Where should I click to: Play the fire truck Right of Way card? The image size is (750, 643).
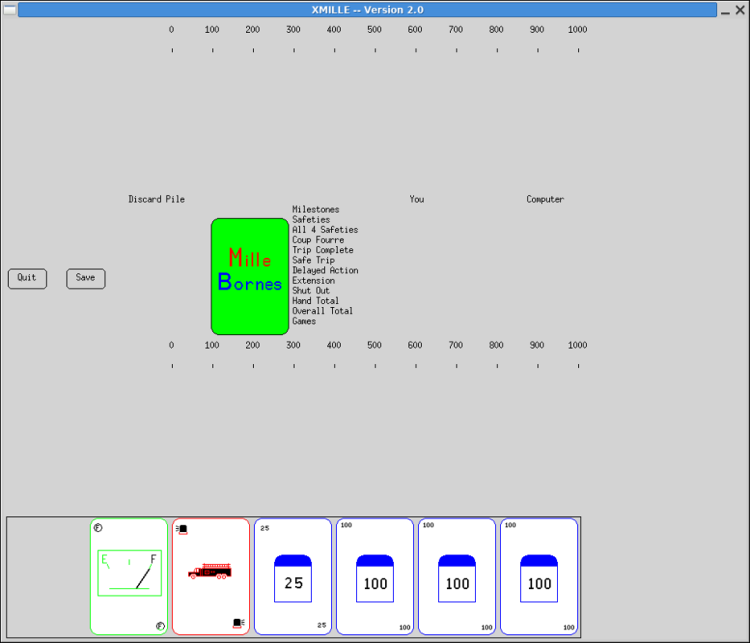(211, 576)
